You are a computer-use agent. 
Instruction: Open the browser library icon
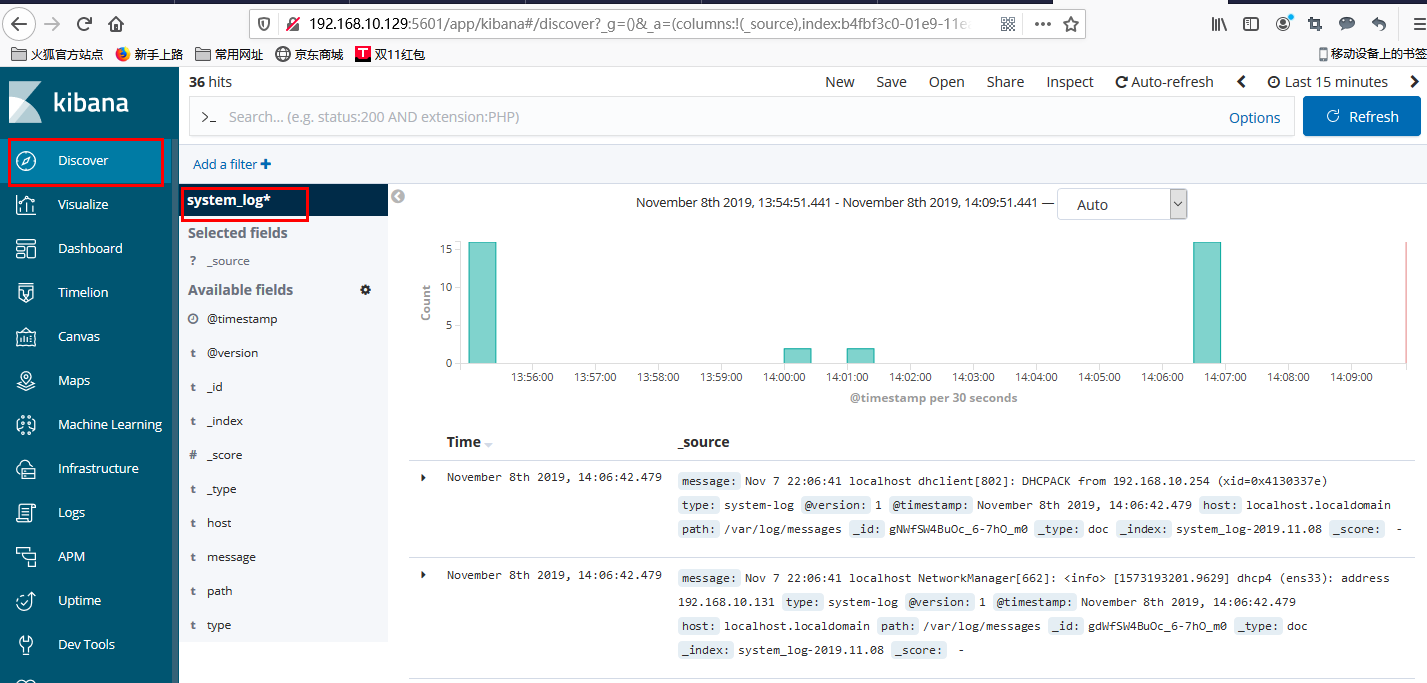tap(1219, 24)
